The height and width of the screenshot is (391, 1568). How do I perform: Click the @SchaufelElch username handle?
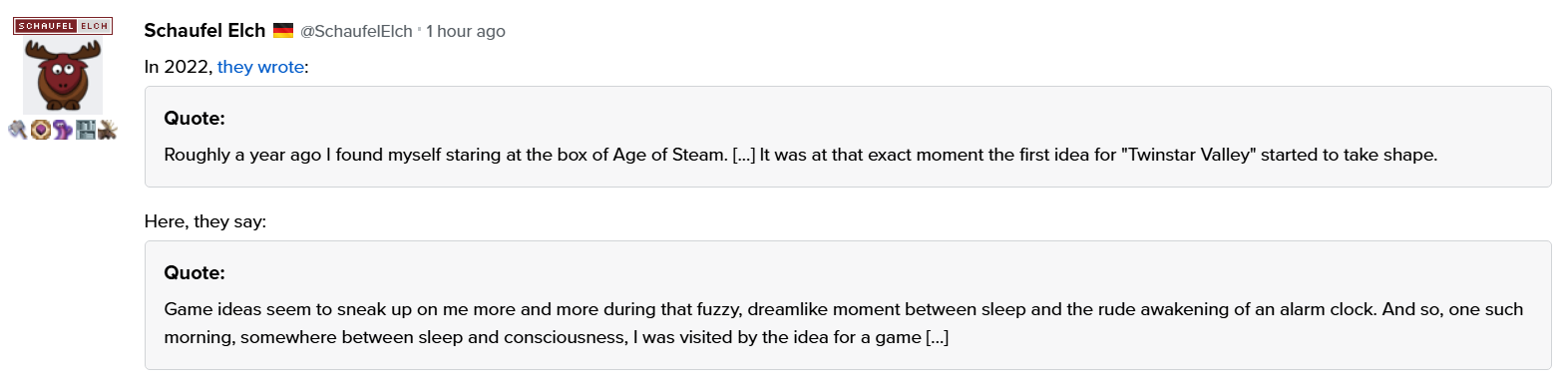356,31
